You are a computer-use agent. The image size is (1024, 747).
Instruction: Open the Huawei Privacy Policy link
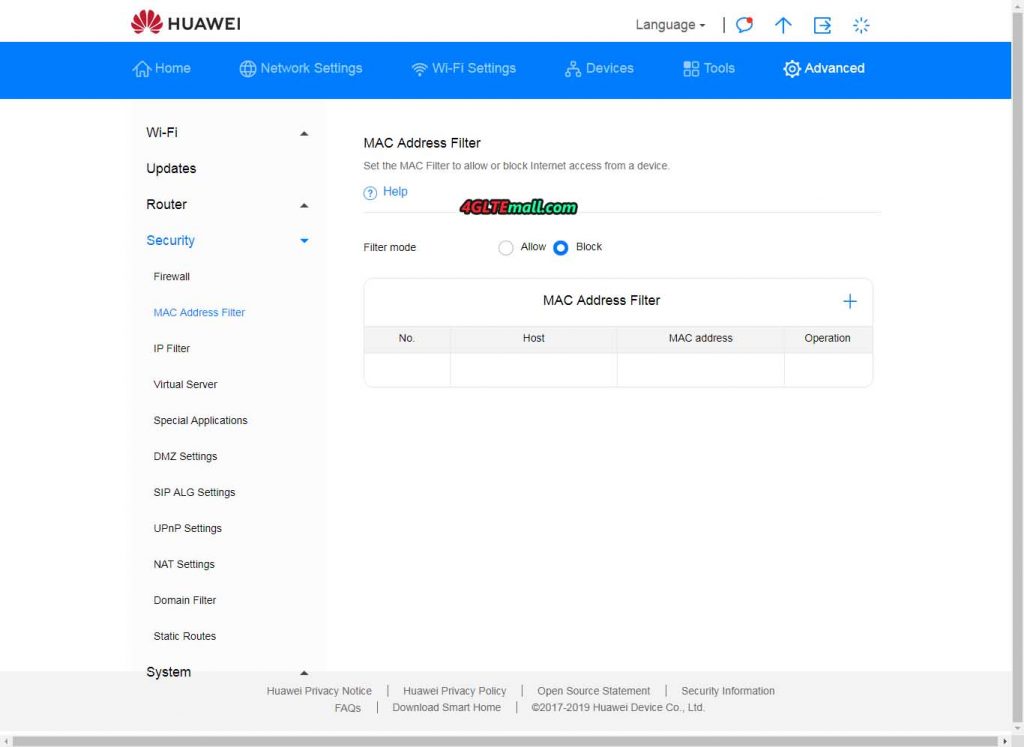tap(454, 690)
